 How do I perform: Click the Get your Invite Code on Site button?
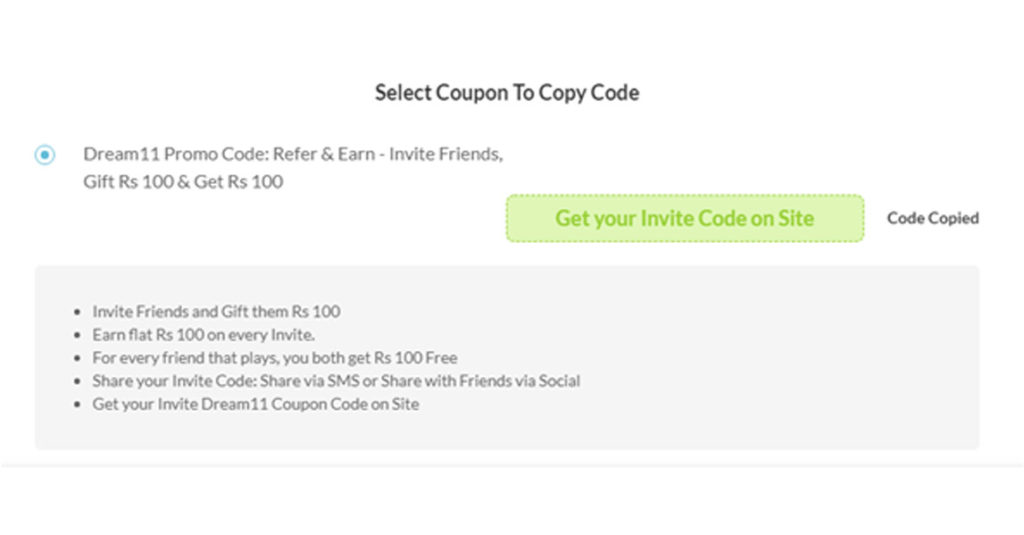pos(684,218)
